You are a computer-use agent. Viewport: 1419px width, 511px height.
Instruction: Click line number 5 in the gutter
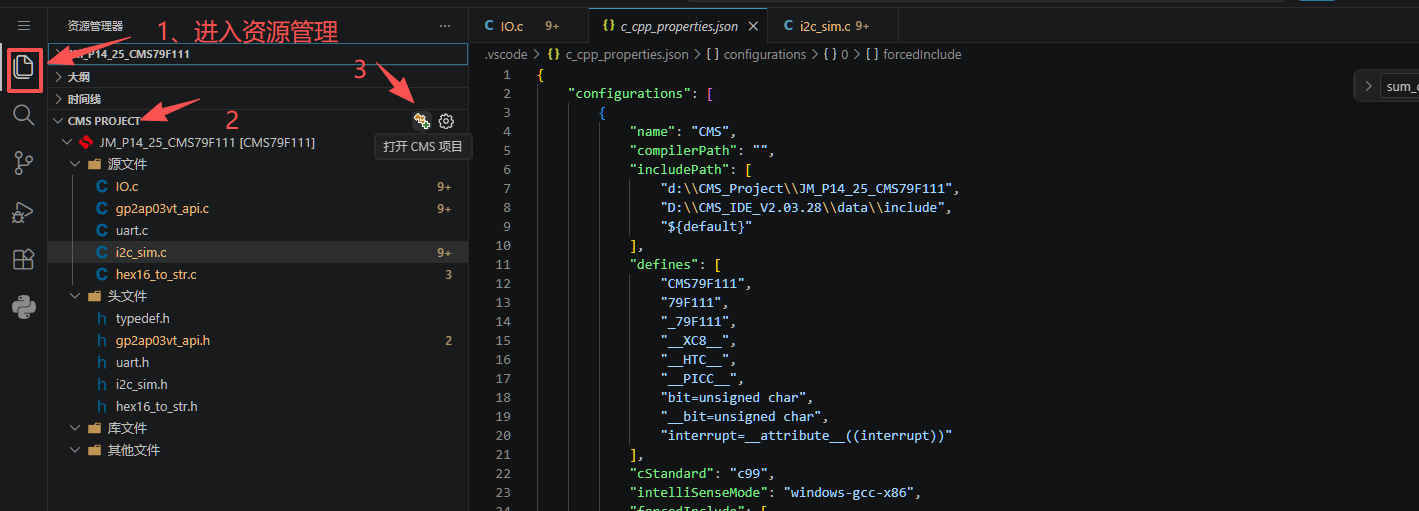pyautogui.click(x=506, y=150)
